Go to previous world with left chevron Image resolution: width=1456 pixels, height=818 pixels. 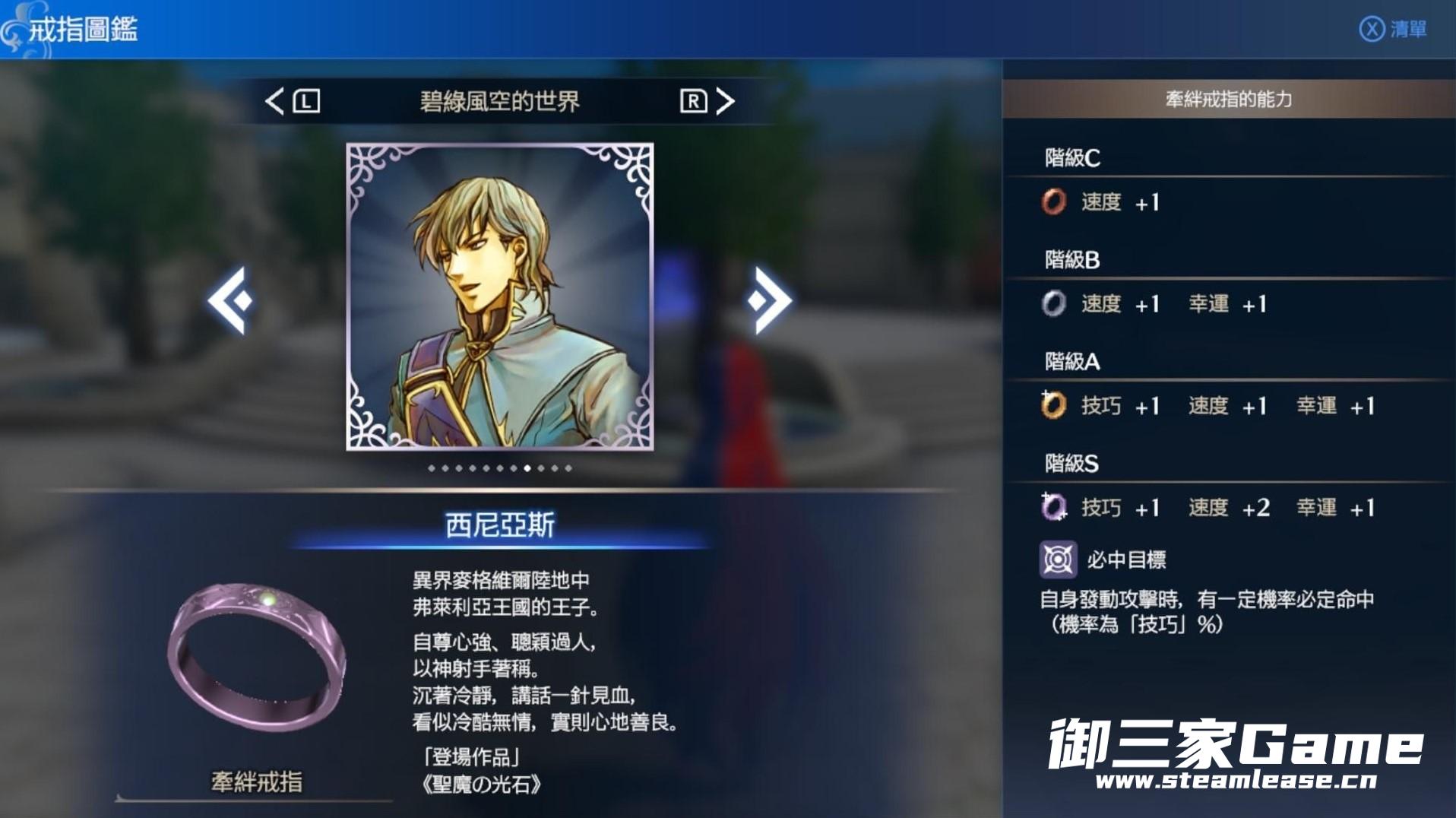[x=274, y=101]
